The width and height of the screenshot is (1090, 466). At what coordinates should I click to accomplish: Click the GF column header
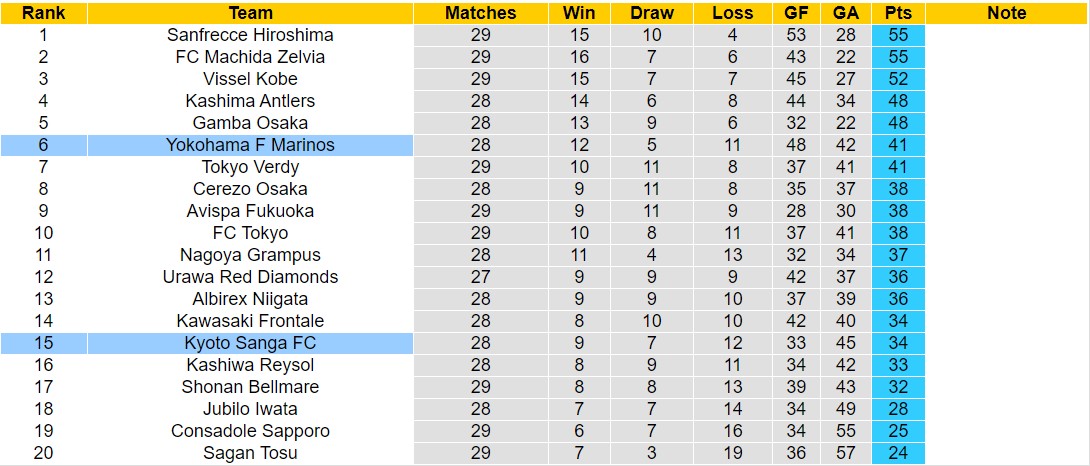(797, 13)
